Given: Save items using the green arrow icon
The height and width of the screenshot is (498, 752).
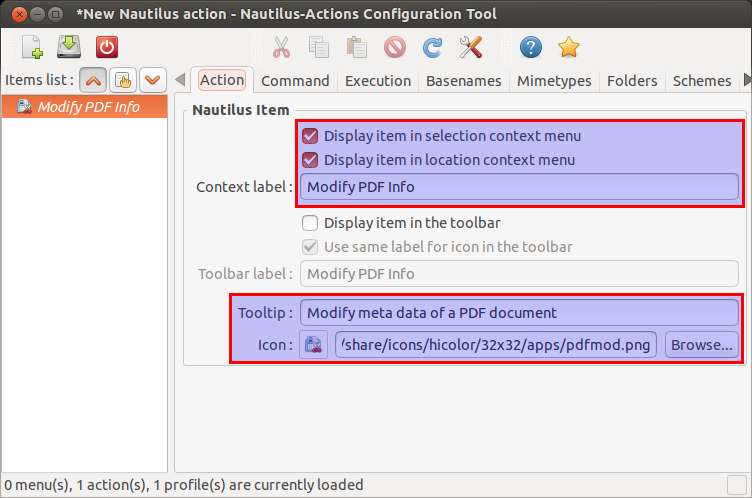Looking at the screenshot, I should point(69,47).
